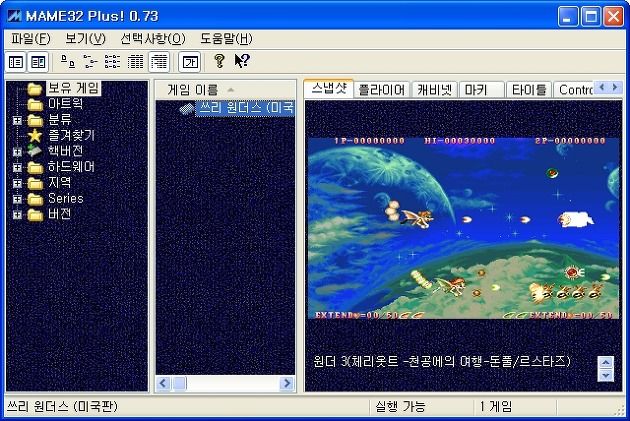Open the 보기(V) menu

(85, 39)
